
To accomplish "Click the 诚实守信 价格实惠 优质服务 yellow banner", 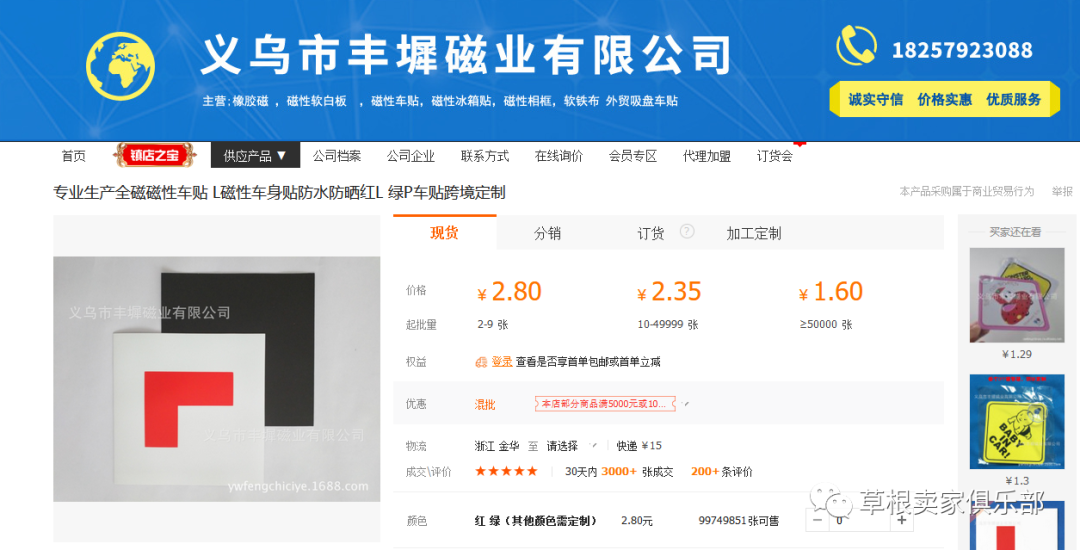I will [x=944, y=99].
